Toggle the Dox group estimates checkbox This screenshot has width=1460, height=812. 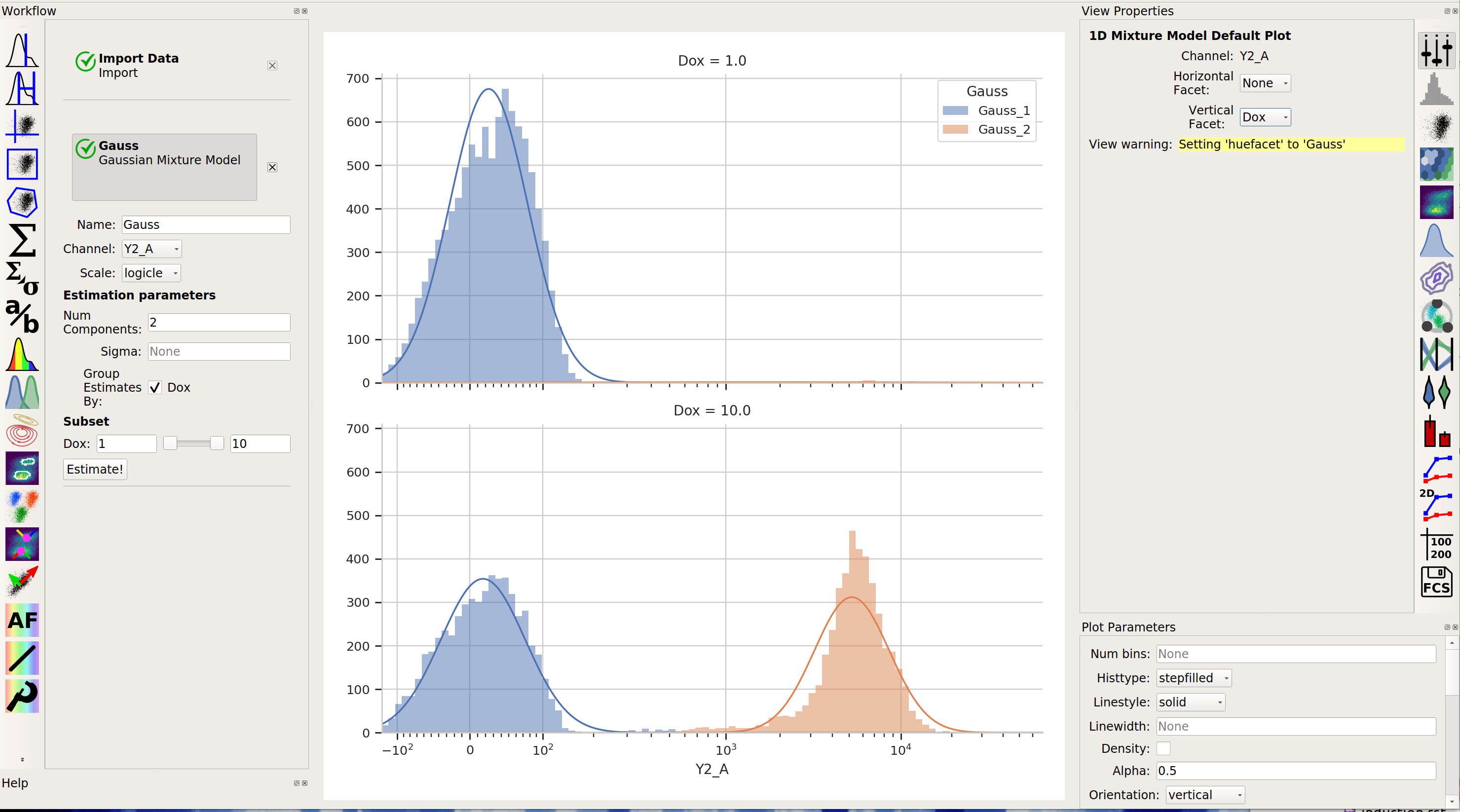tap(155, 388)
